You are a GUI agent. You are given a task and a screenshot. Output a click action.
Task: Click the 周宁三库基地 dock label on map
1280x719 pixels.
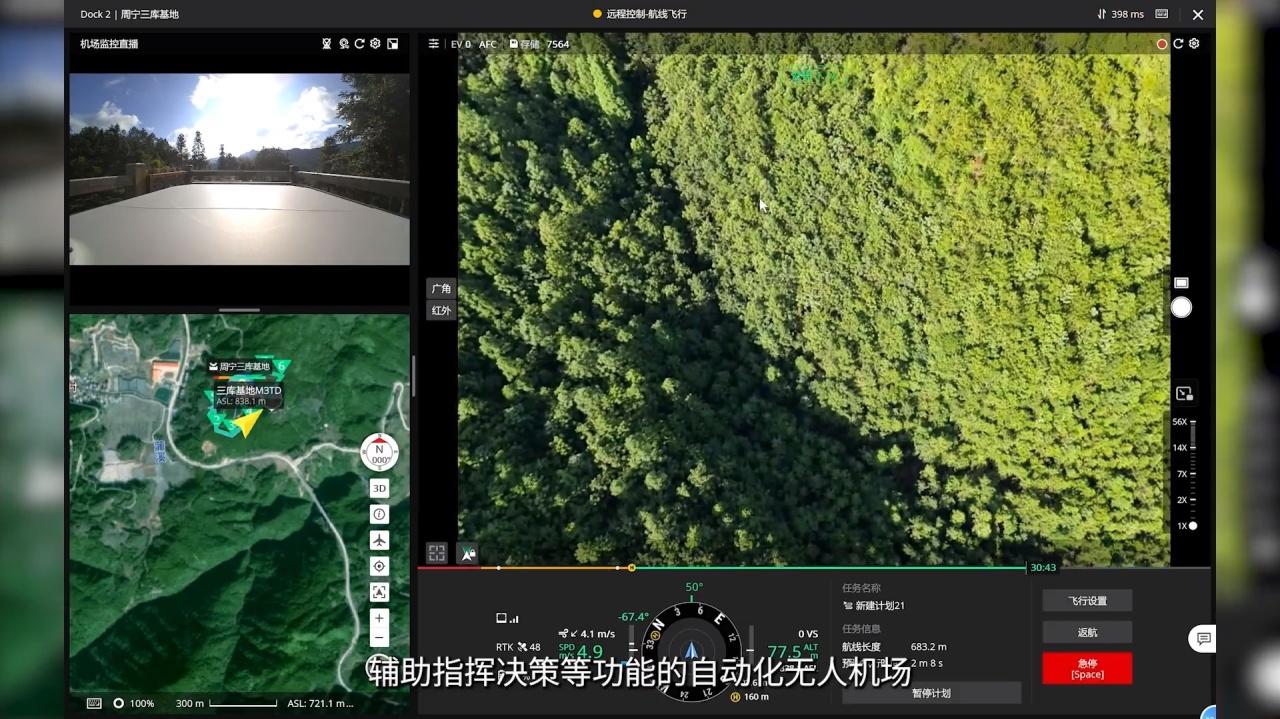[240, 367]
